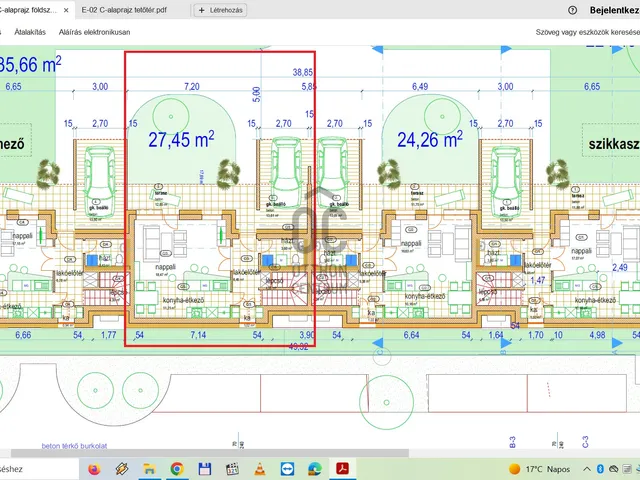640x480 pixels.
Task: Open the clapperboard media app in taskbar
Action: click(232, 469)
